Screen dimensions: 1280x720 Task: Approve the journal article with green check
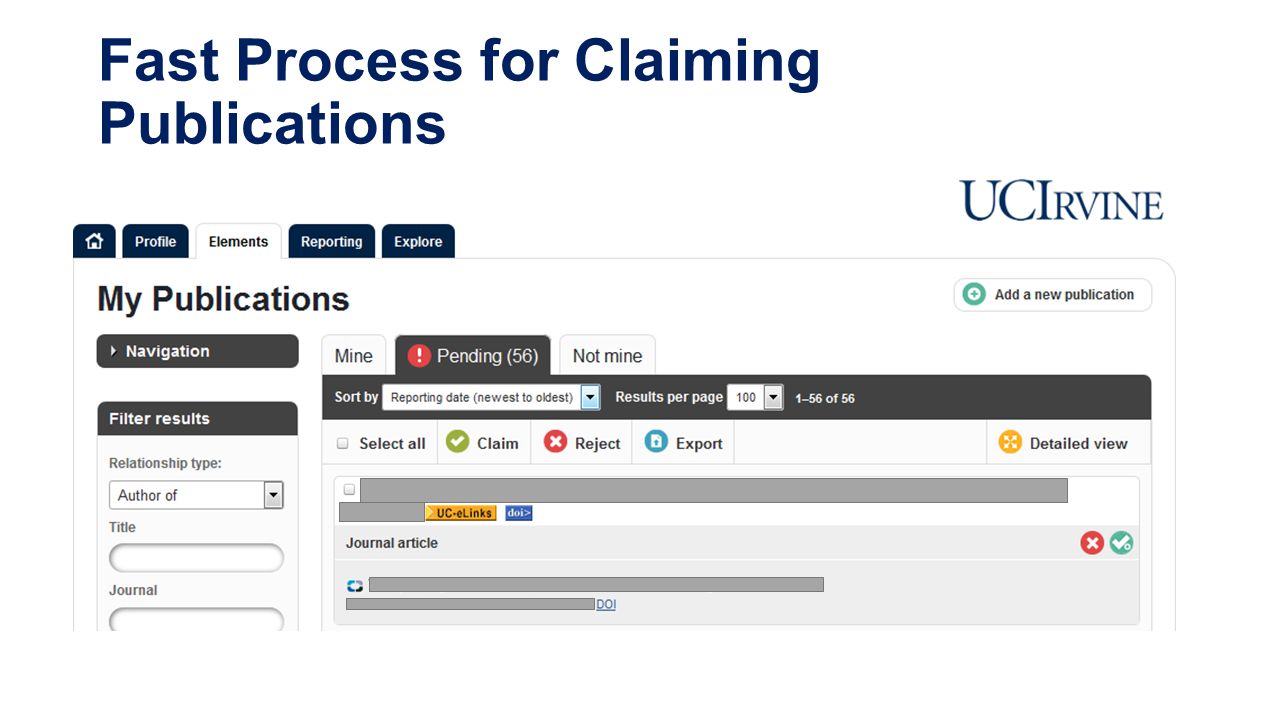tap(1122, 543)
